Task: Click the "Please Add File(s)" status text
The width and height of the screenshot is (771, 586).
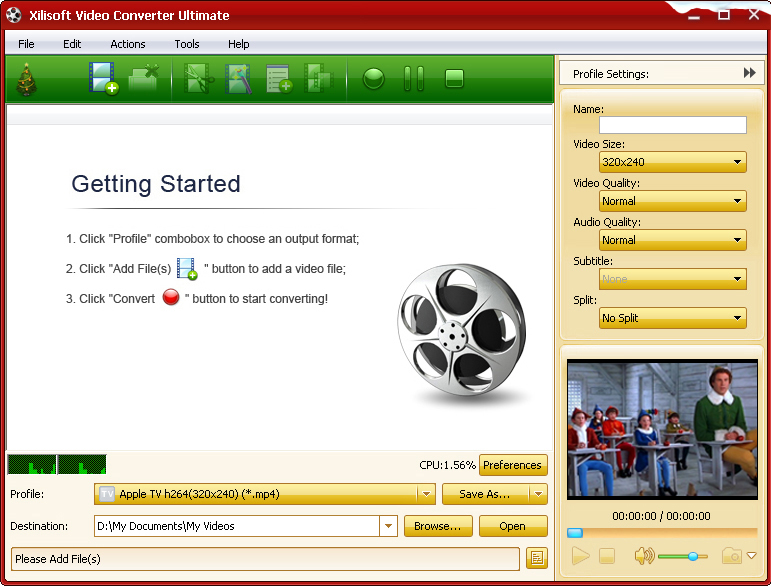Action: coord(58,559)
